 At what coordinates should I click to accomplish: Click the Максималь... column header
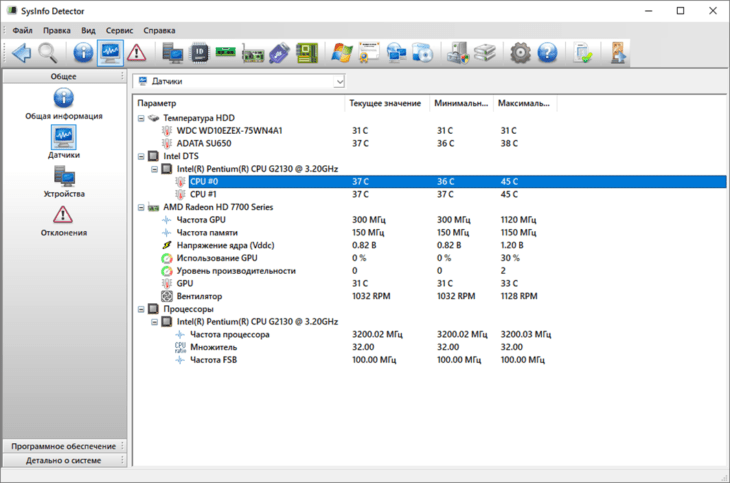coord(525,103)
